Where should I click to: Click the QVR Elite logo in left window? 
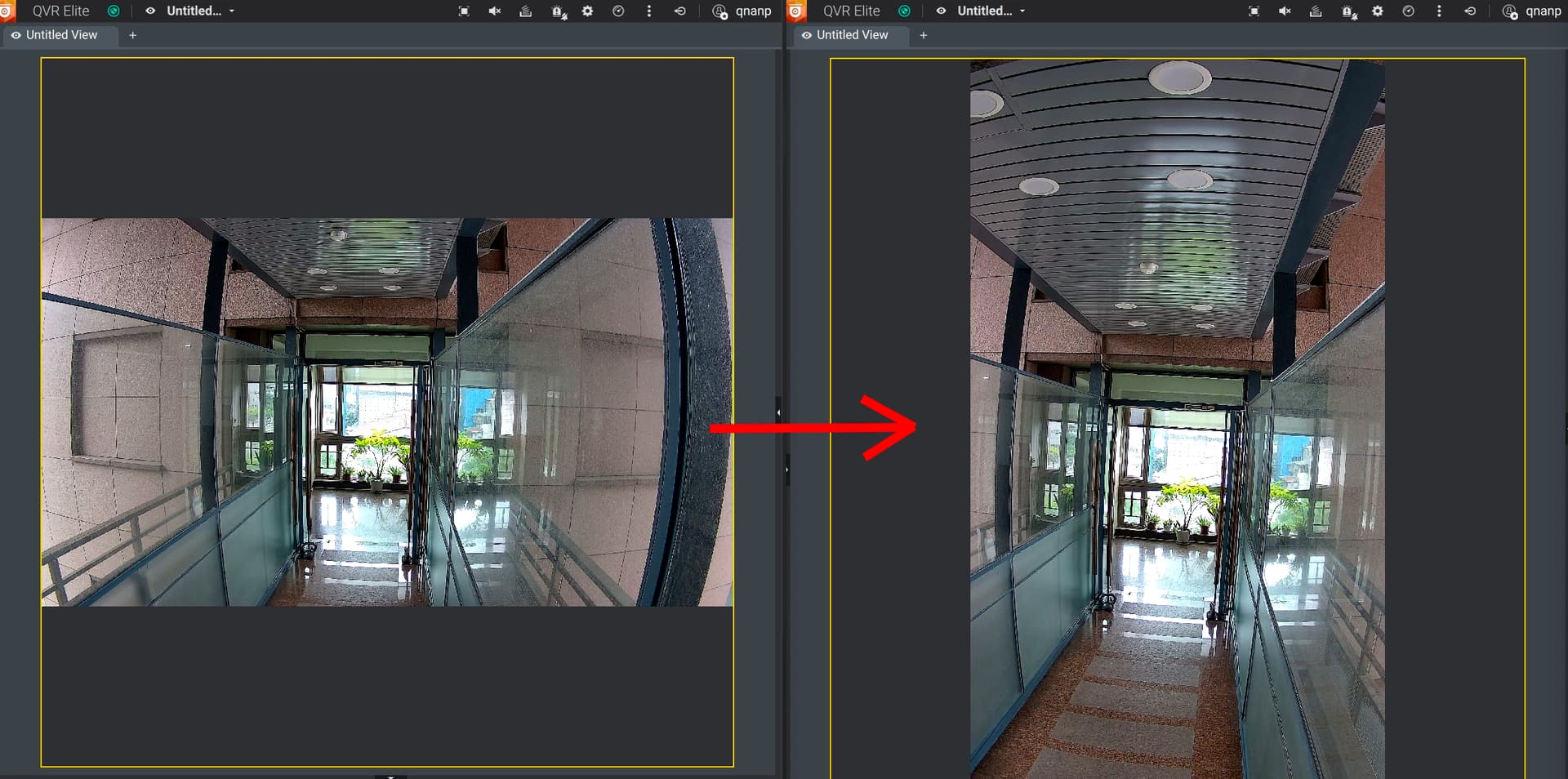pyautogui.click(x=7, y=11)
